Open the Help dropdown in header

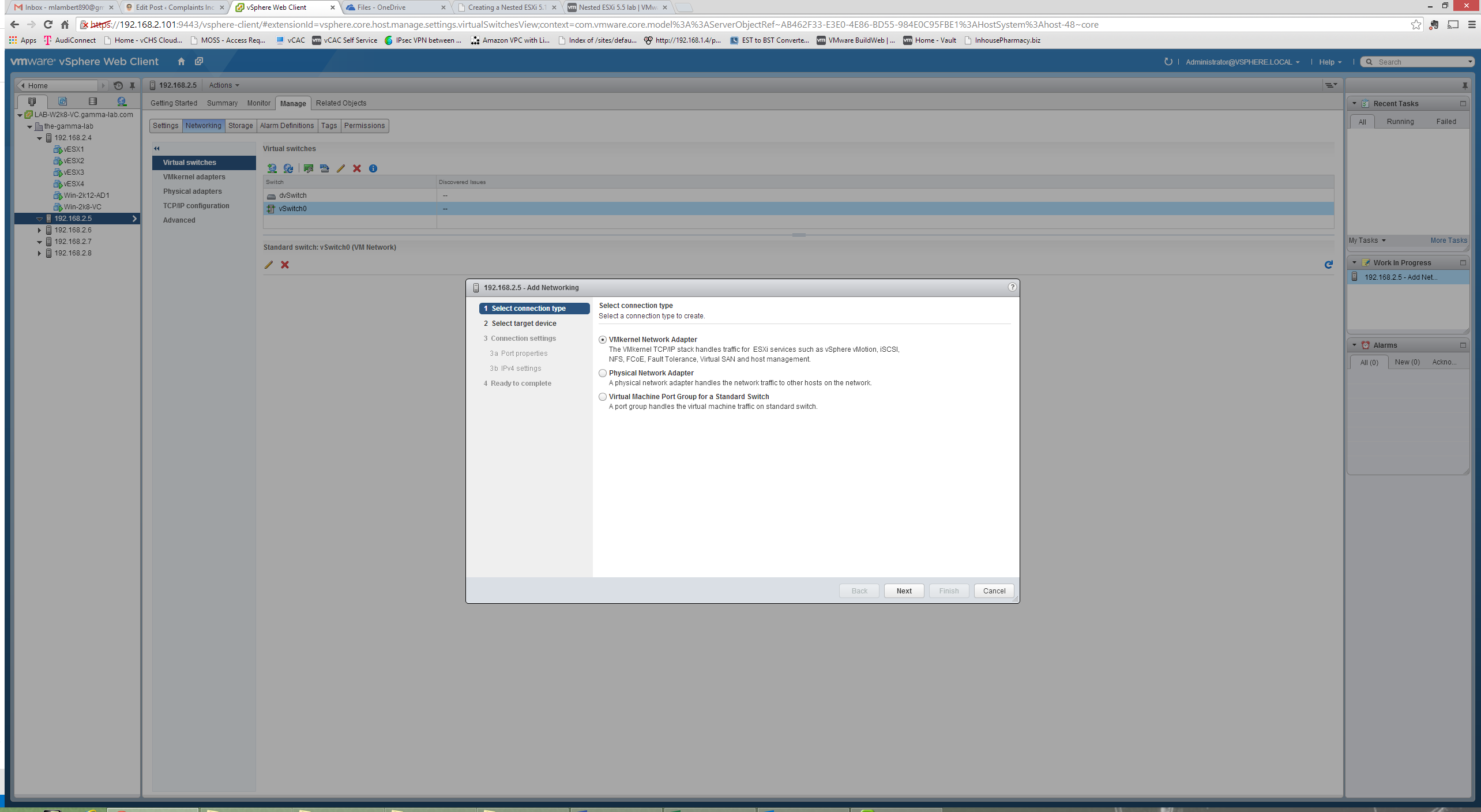[1330, 62]
